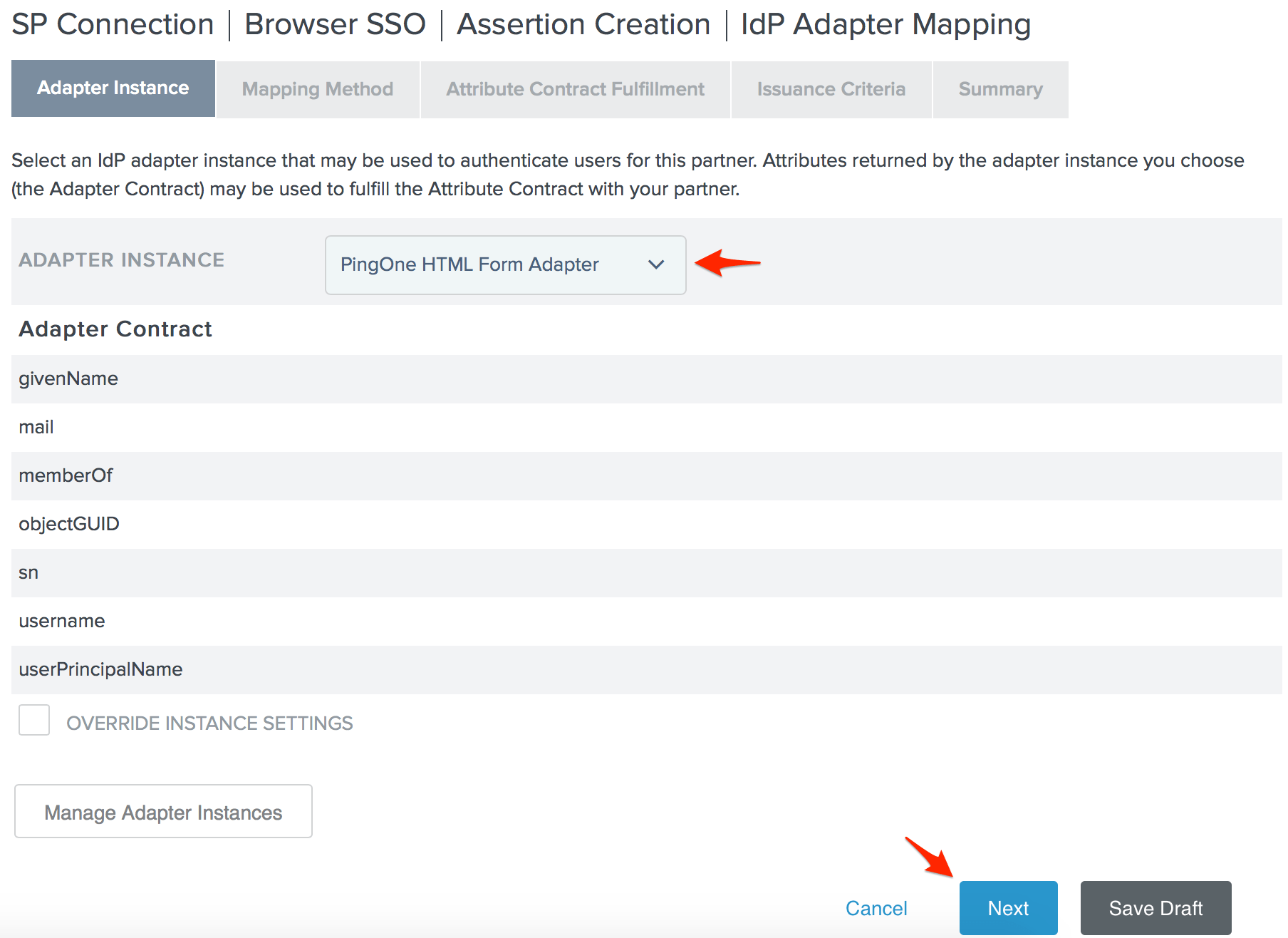Go to the Issuance Criteria tab
Image resolution: width=1288 pixels, height=938 pixels.
click(831, 89)
